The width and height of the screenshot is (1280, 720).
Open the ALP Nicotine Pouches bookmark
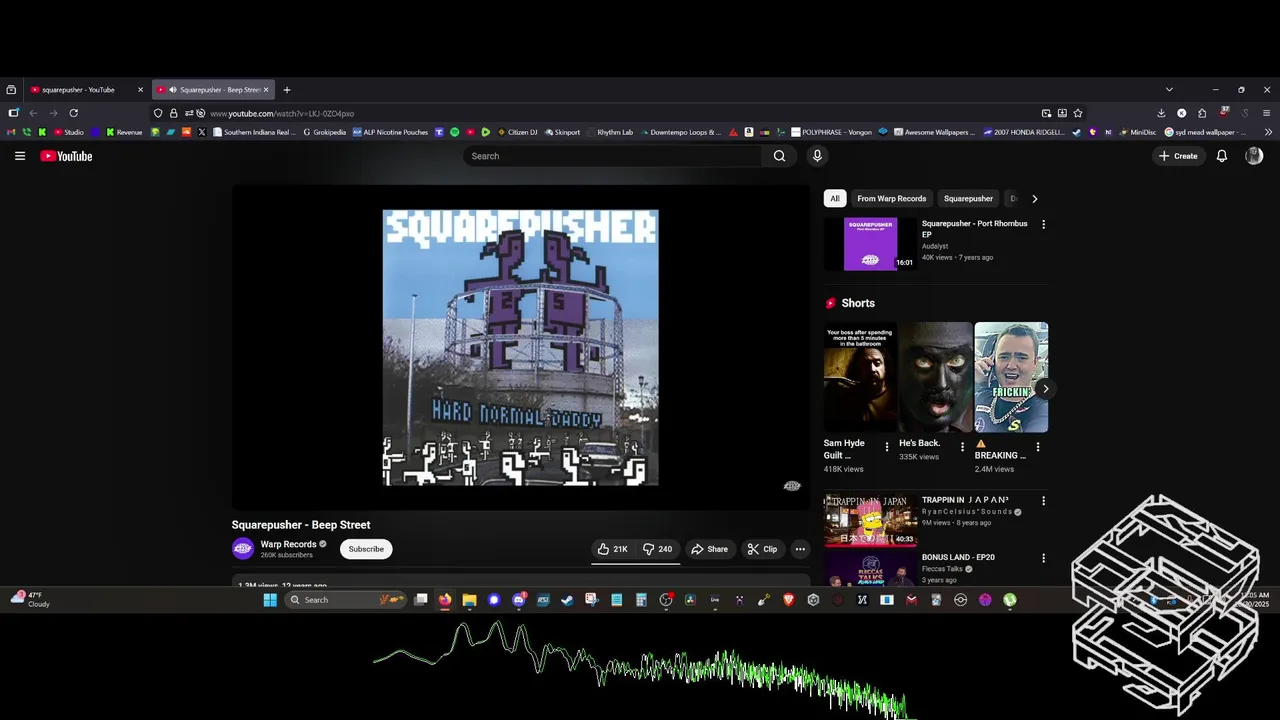pos(390,132)
